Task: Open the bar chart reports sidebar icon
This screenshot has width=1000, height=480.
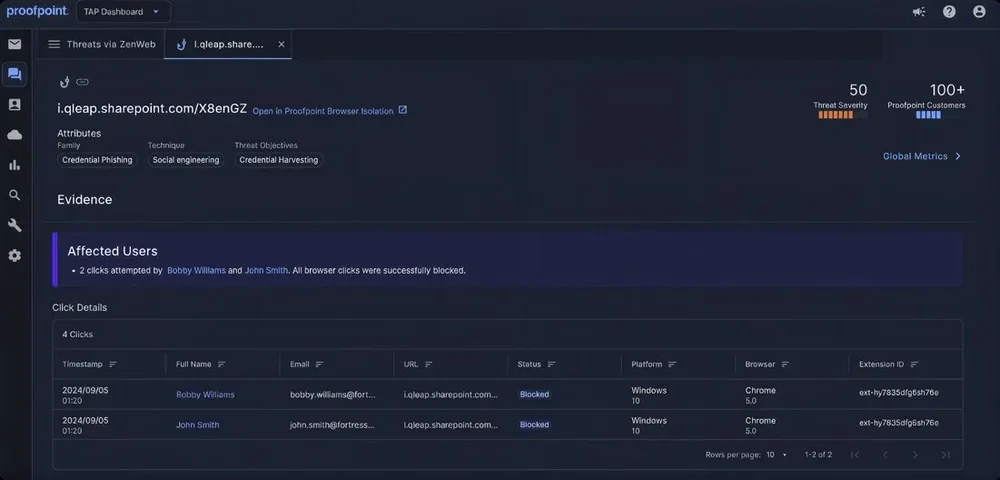Action: 15,165
